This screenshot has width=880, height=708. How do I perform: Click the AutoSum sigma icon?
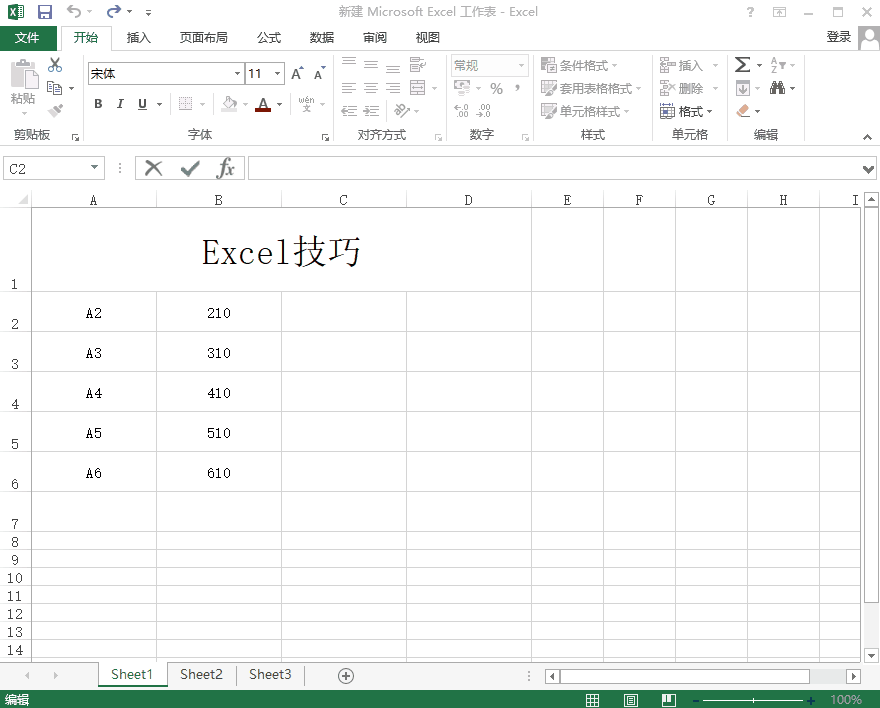(x=742, y=65)
